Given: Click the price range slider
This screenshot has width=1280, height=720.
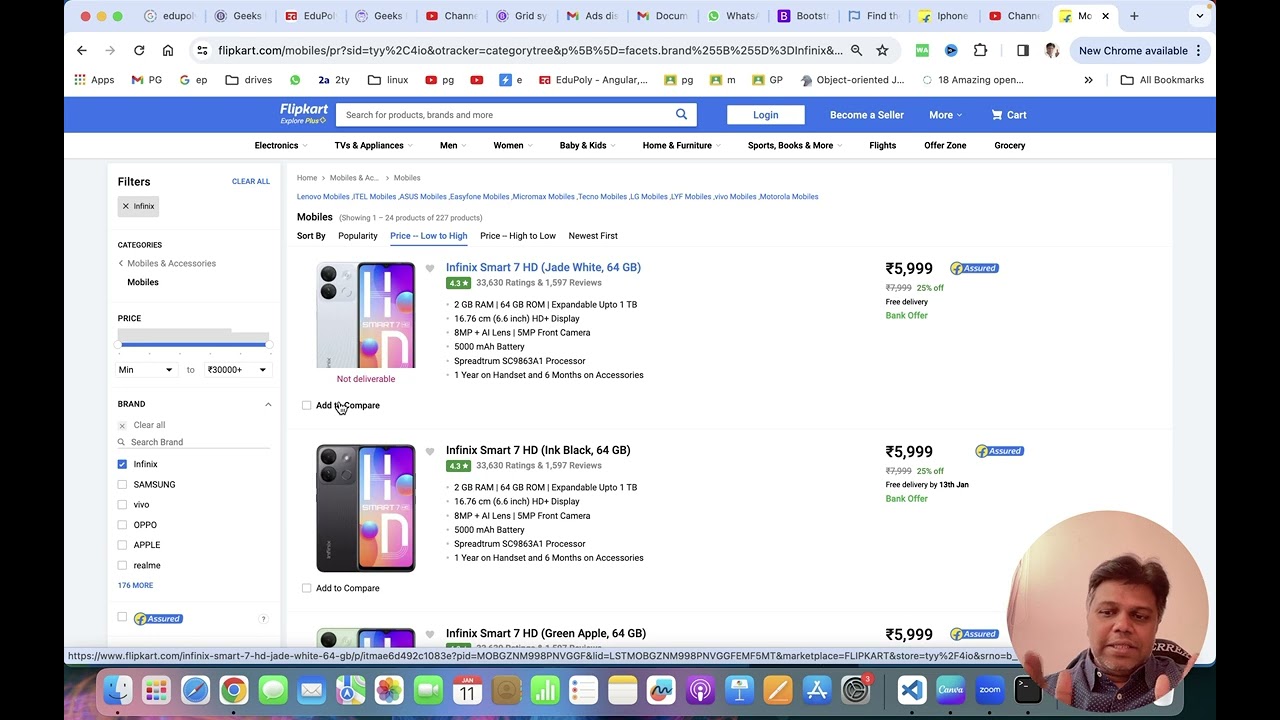Looking at the screenshot, I should [193, 345].
